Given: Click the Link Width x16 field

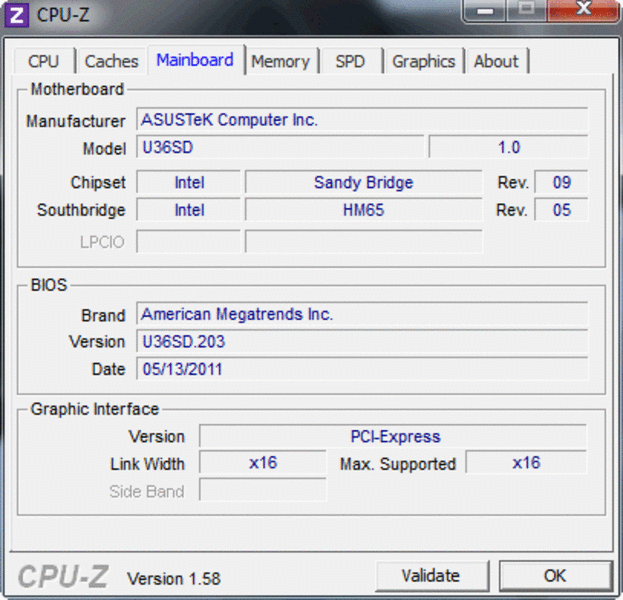Looking at the screenshot, I should (263, 463).
